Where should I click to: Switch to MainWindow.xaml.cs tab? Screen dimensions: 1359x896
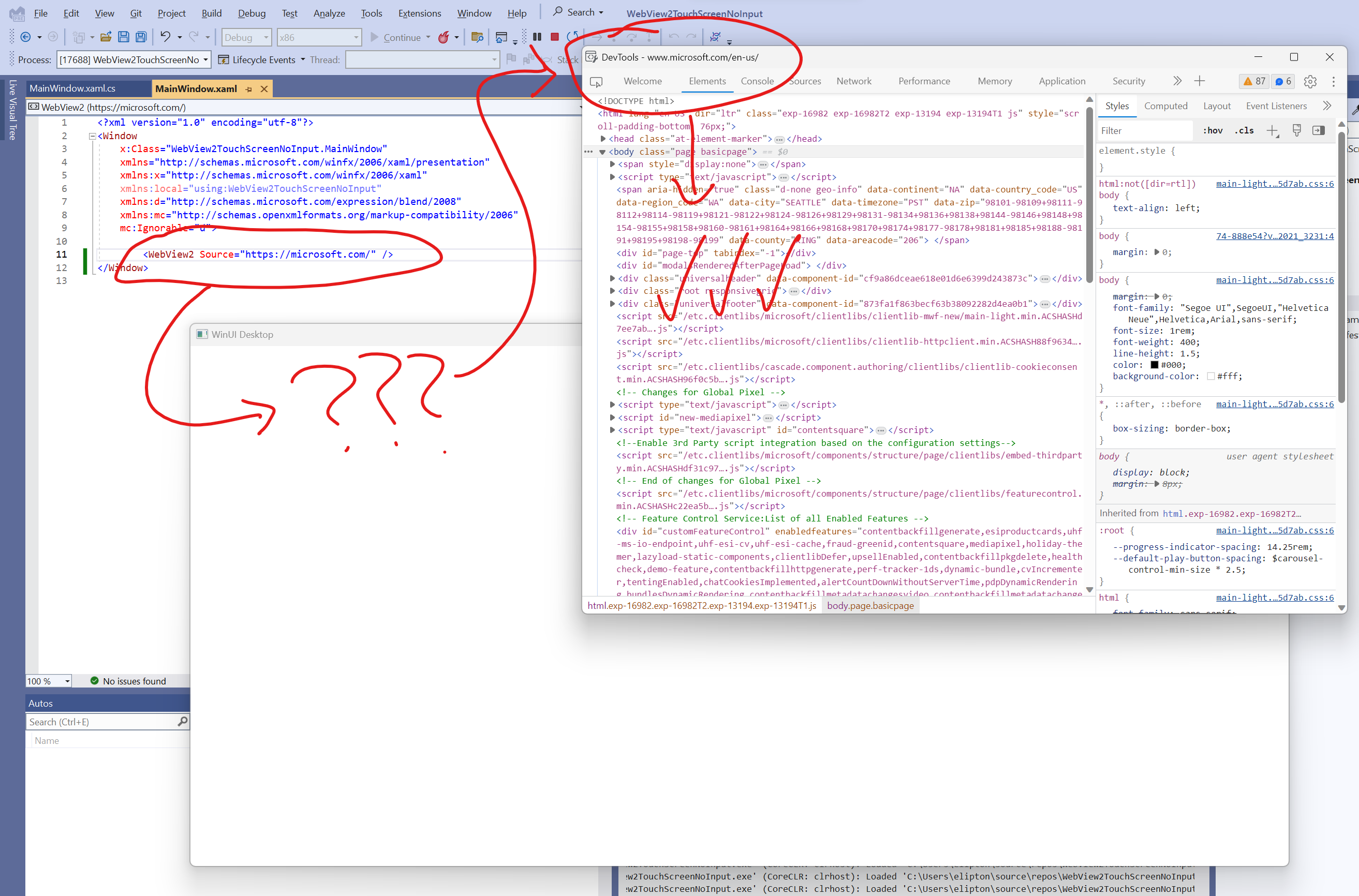click(72, 88)
